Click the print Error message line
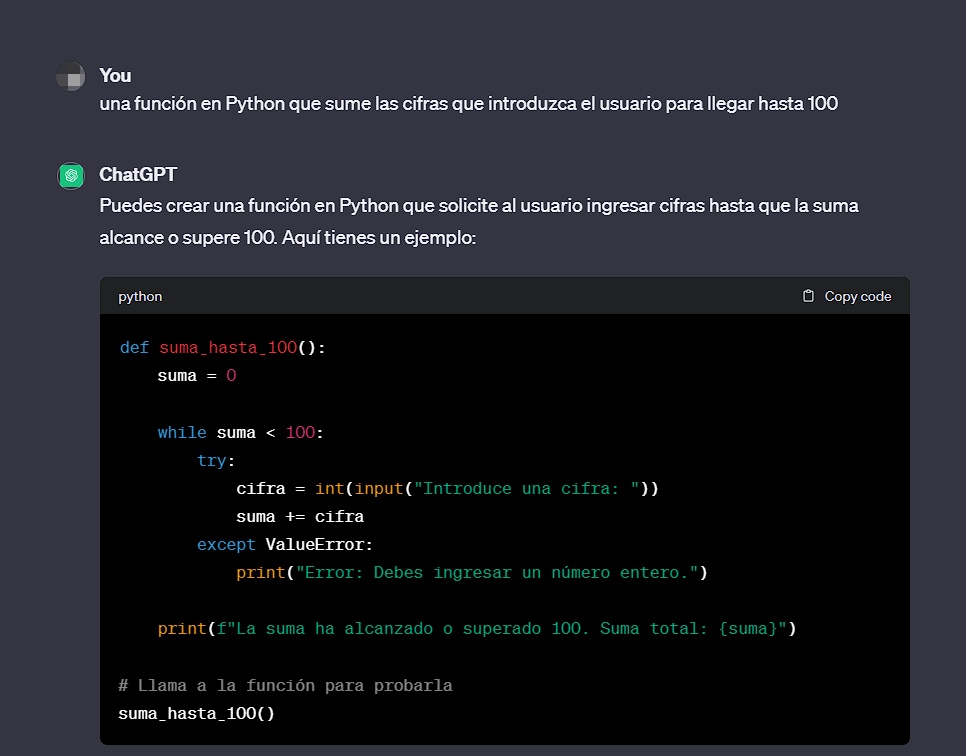The width and height of the screenshot is (966, 756). tap(472, 572)
